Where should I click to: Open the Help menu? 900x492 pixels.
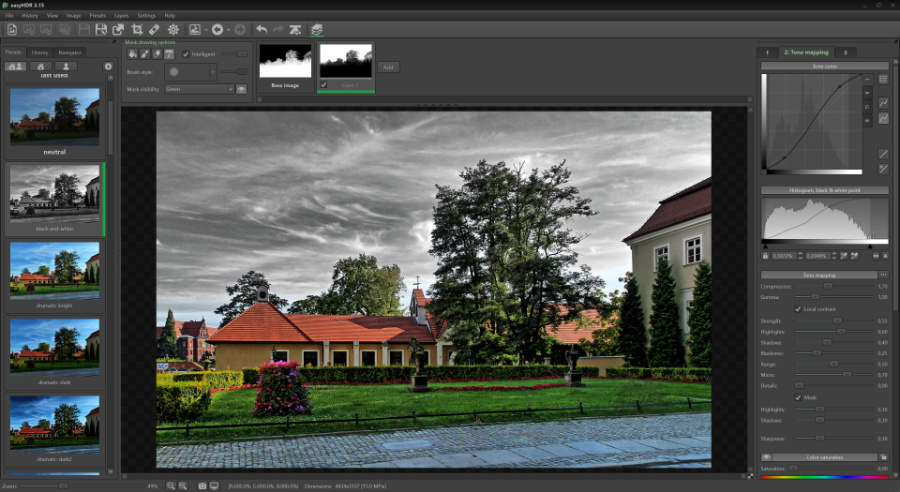[x=170, y=16]
